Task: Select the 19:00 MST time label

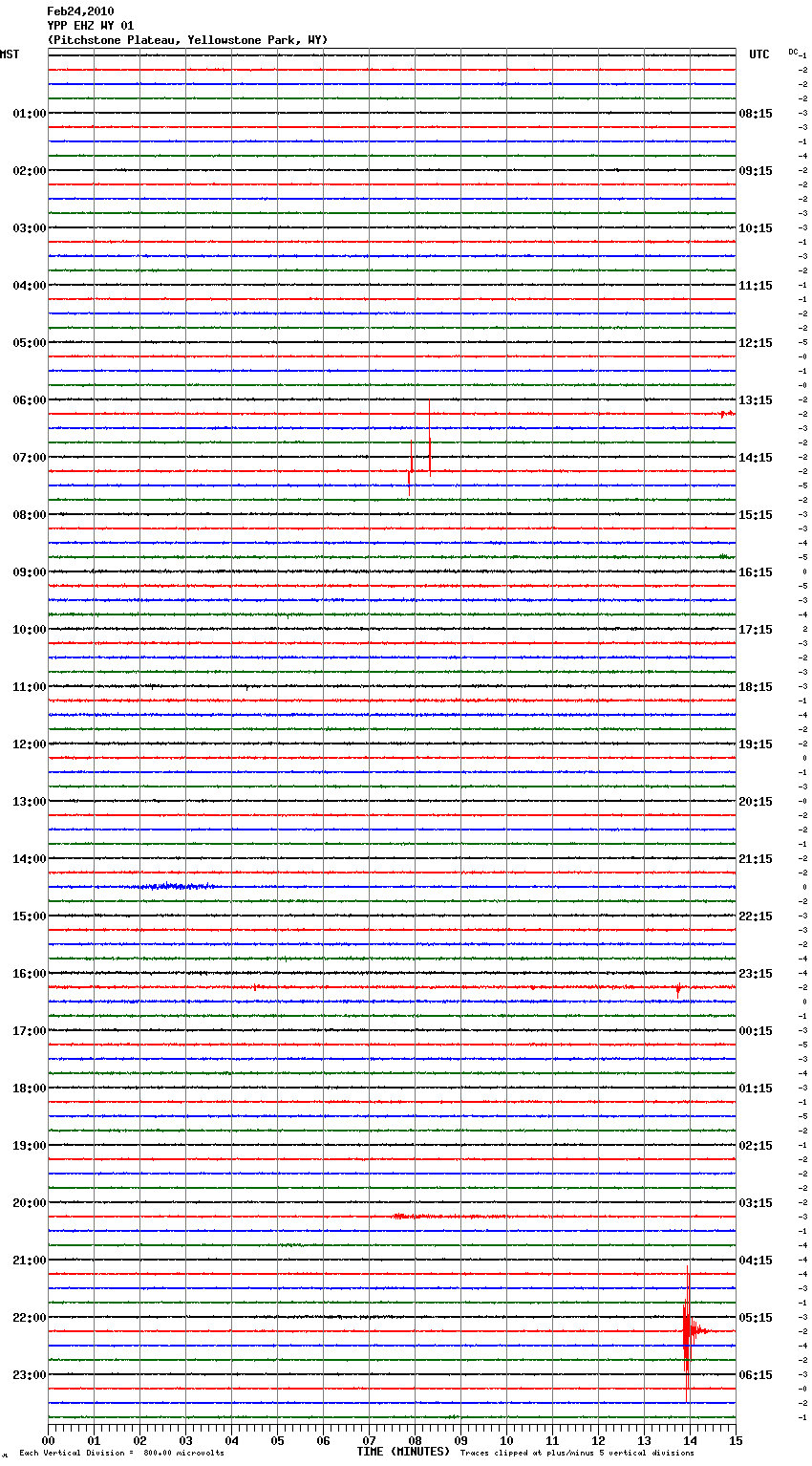Action: 30,1146
